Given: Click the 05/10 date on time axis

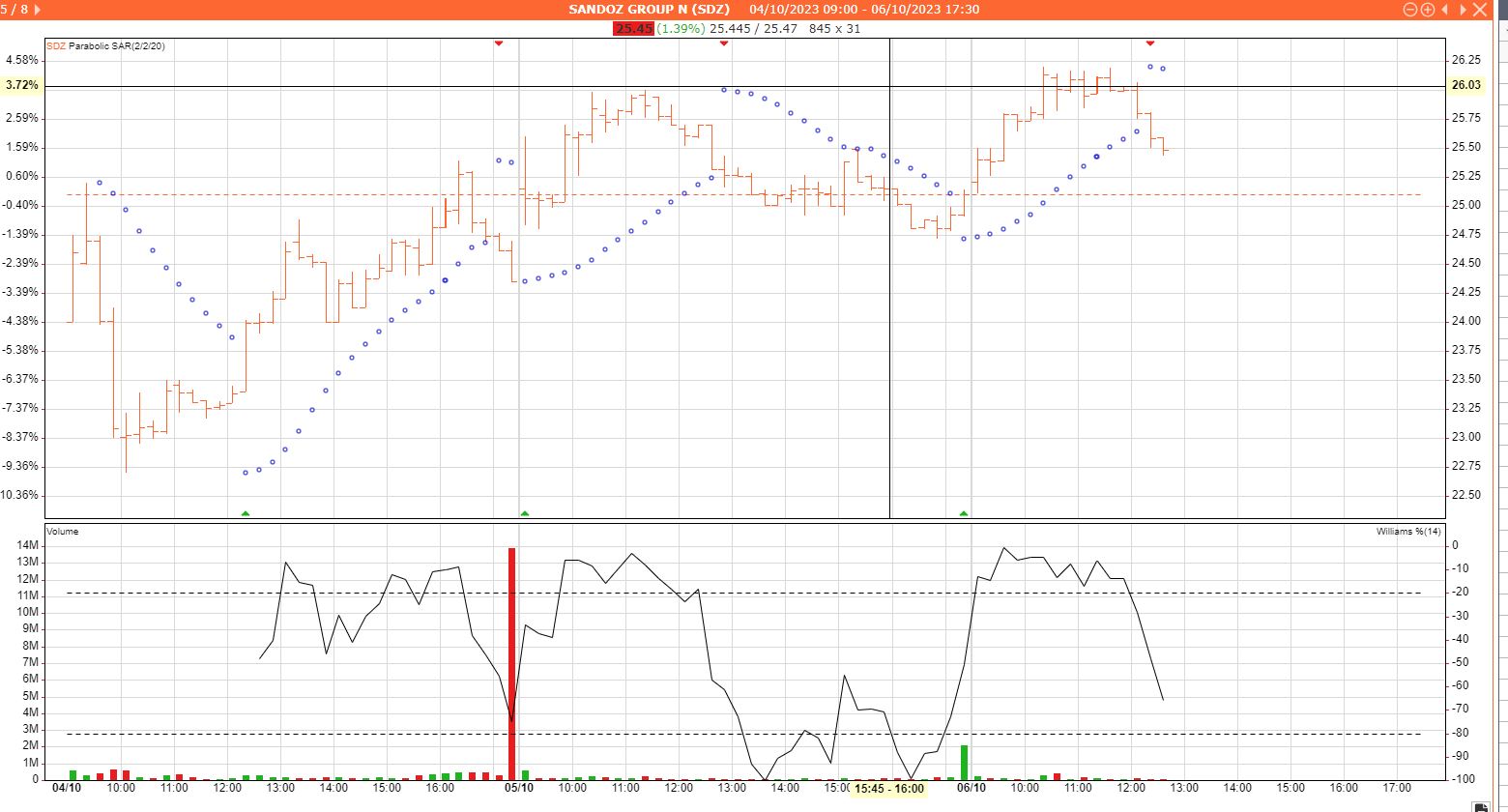Looking at the screenshot, I should tap(519, 789).
